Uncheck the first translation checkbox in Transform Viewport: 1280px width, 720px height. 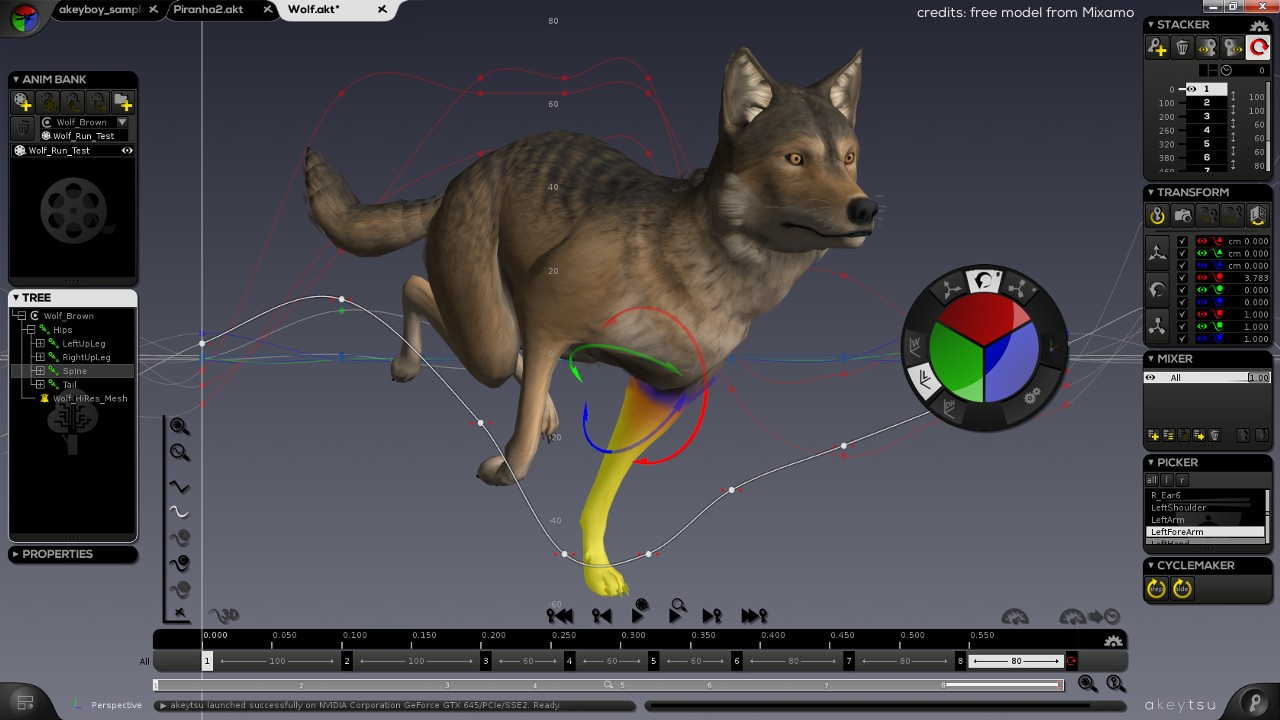point(1182,241)
